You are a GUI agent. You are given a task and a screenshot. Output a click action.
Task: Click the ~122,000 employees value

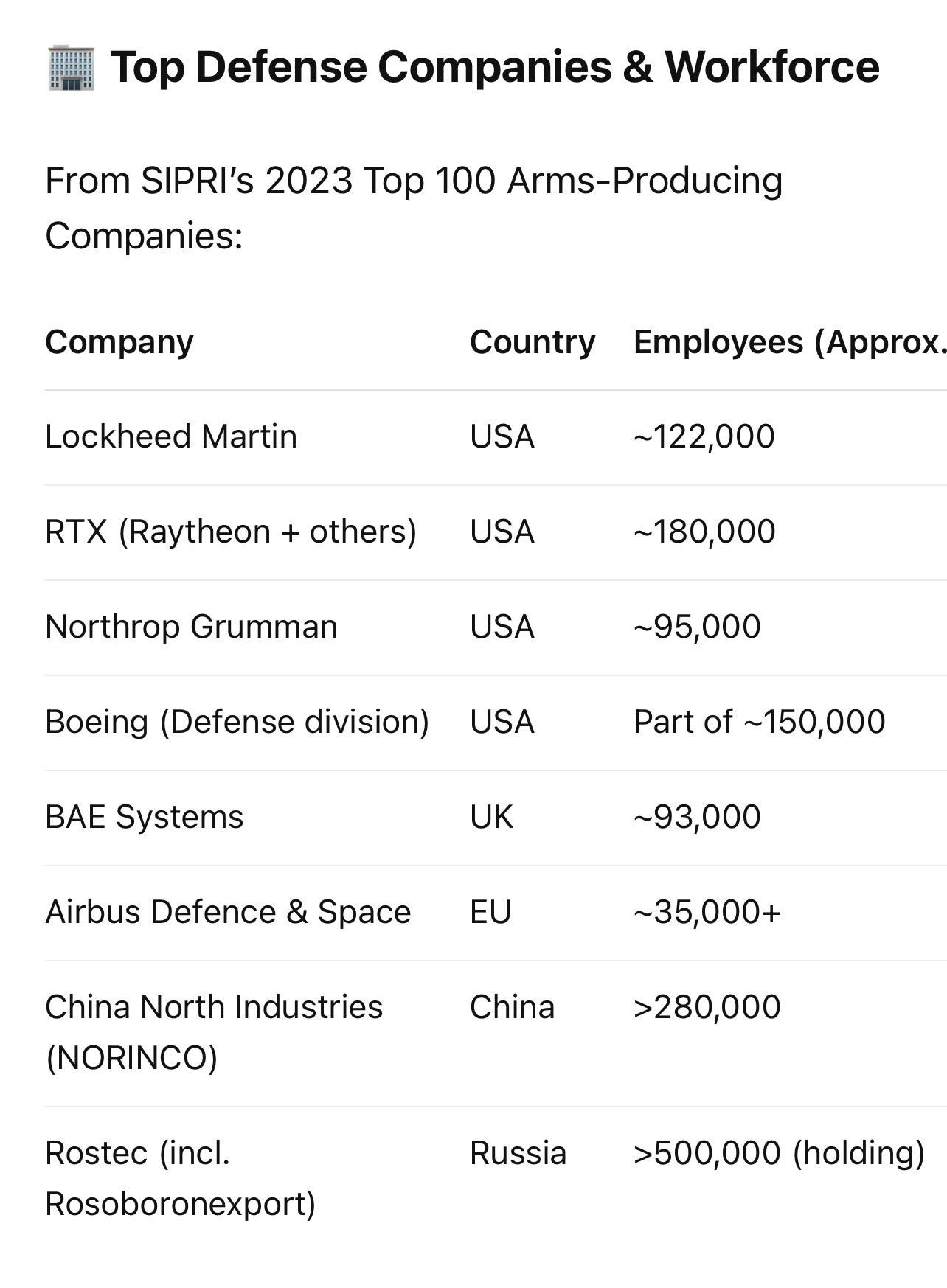(x=704, y=436)
